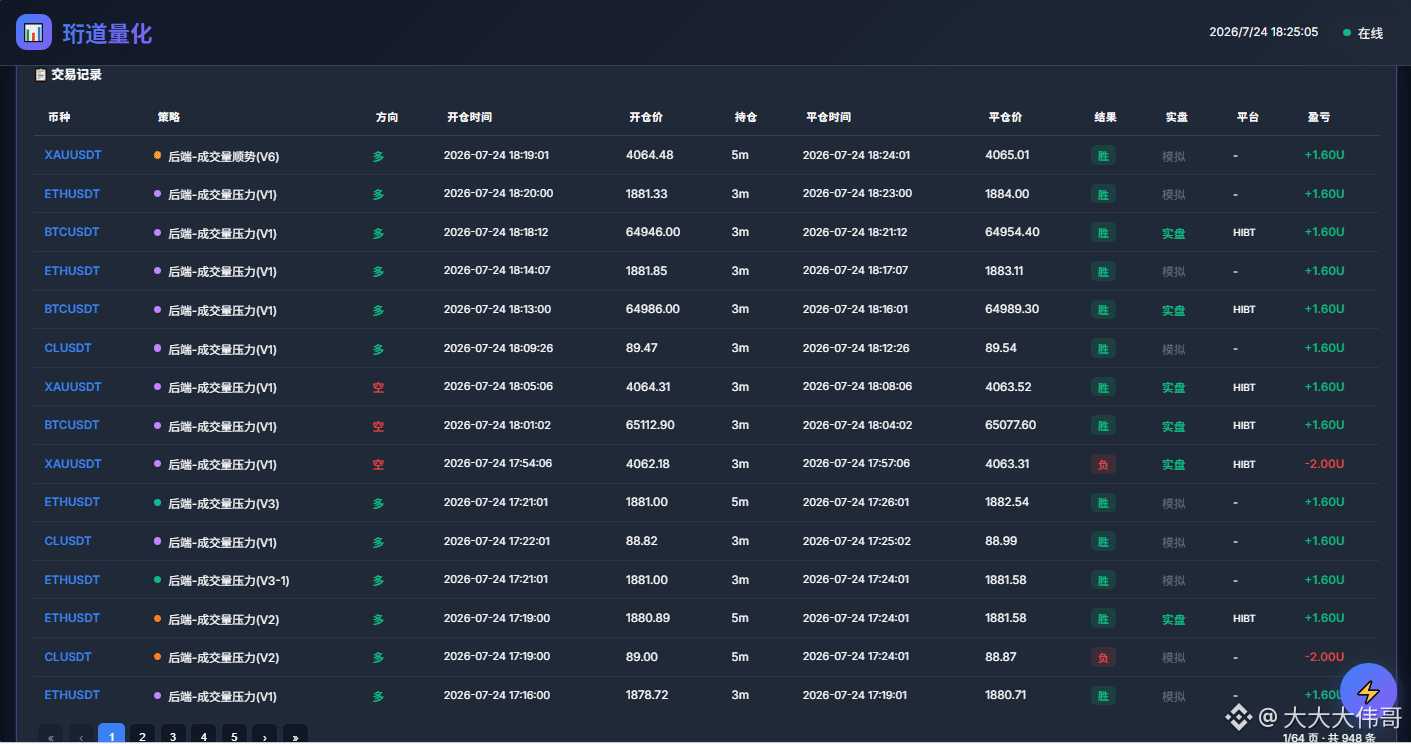Screen dimensions: 1411x744
Task: Click the open price 1878.72
Action: coord(647,695)
